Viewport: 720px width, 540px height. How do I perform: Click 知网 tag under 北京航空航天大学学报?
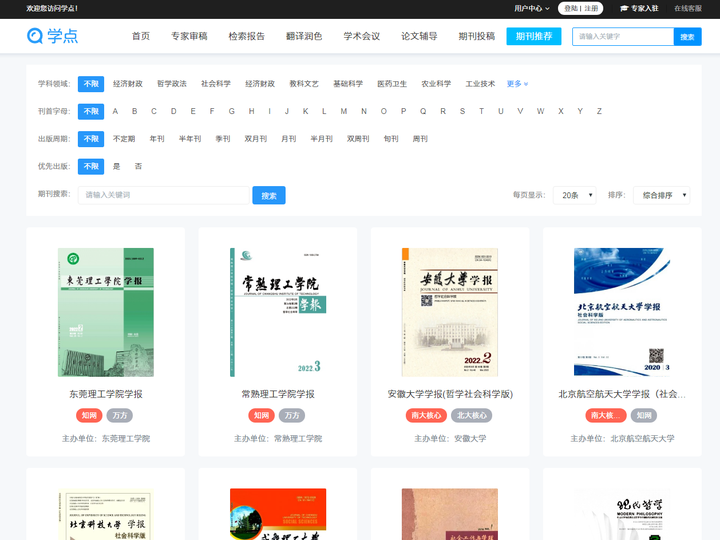click(x=644, y=416)
